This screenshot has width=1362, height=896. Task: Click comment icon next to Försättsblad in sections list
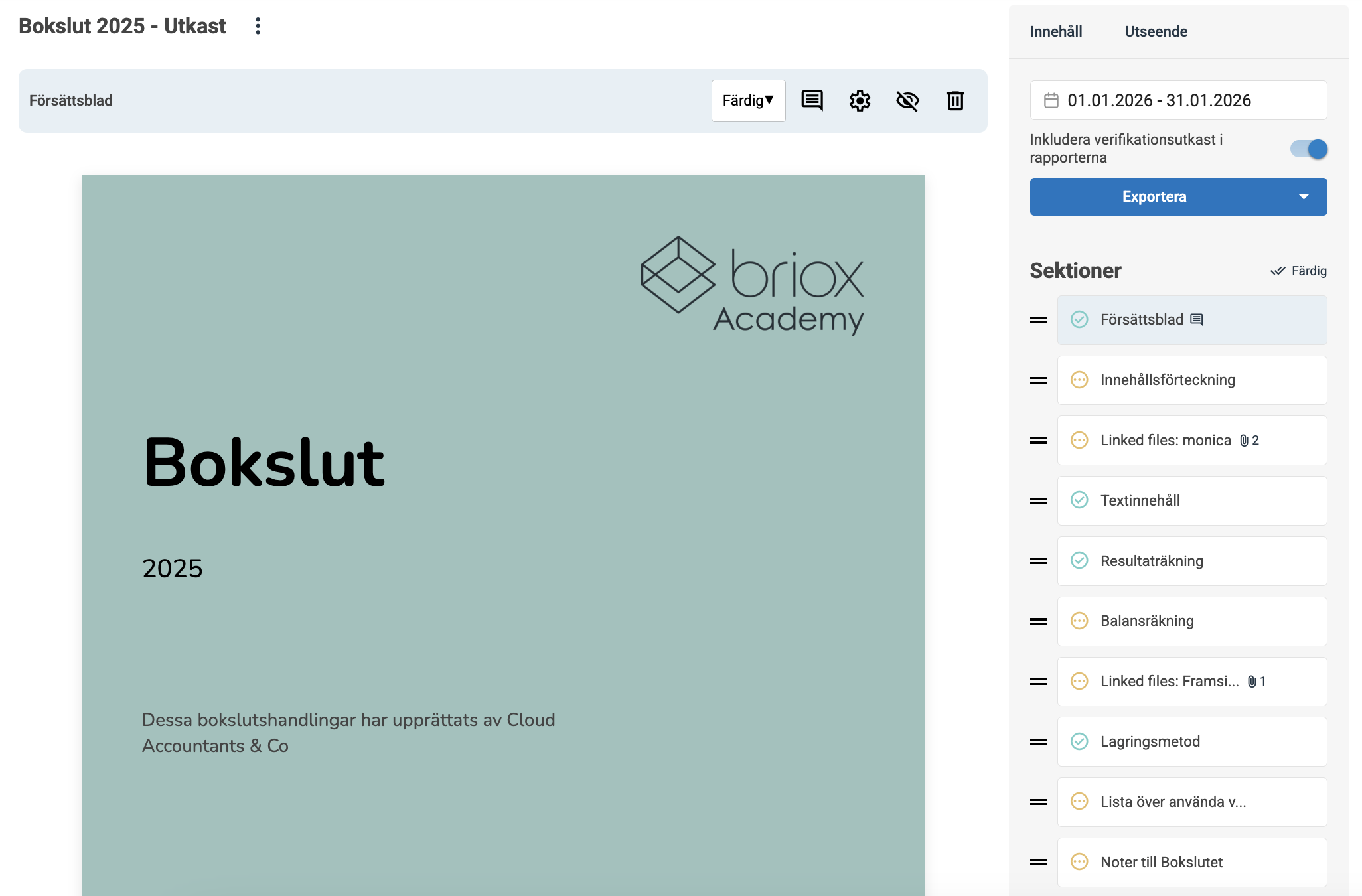pos(1197,319)
